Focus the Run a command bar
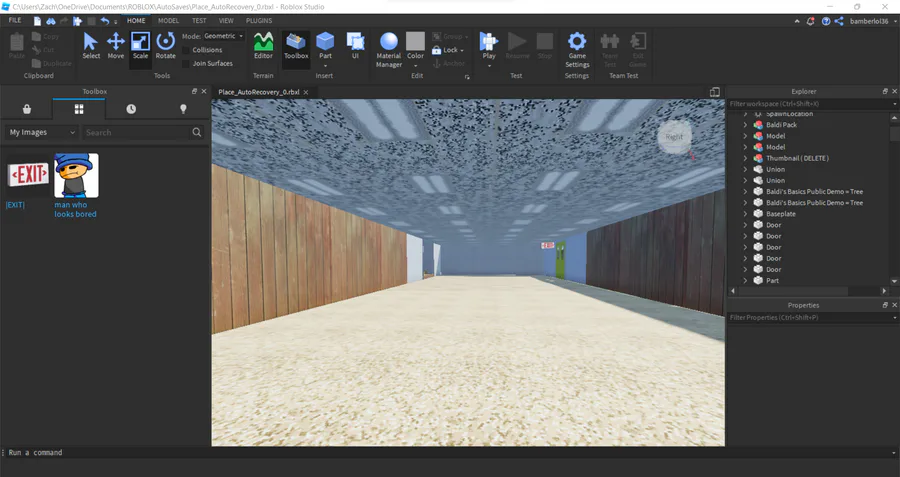This screenshot has width=900, height=477. tap(448, 452)
